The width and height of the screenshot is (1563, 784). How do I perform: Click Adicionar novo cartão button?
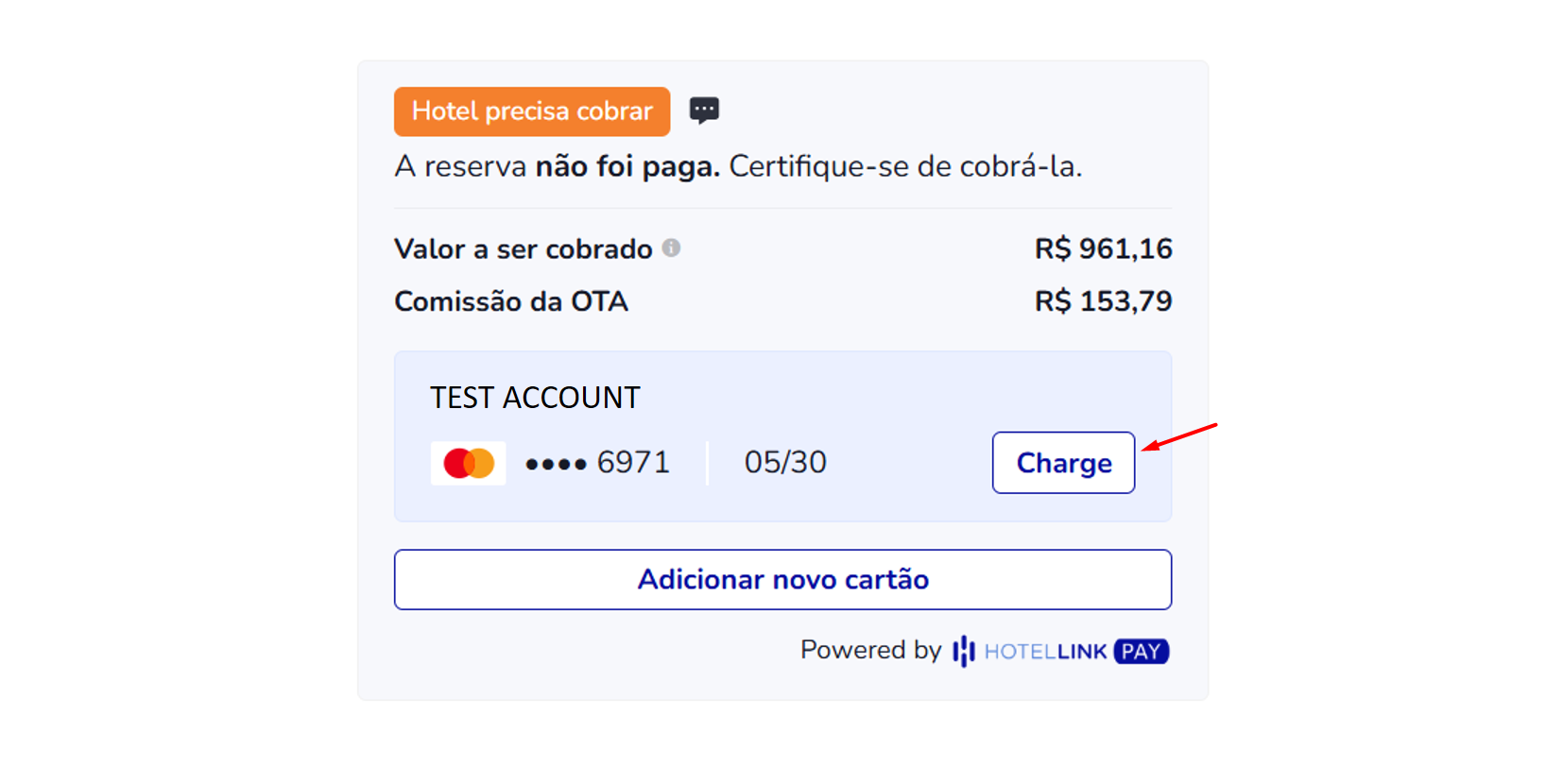point(782,580)
